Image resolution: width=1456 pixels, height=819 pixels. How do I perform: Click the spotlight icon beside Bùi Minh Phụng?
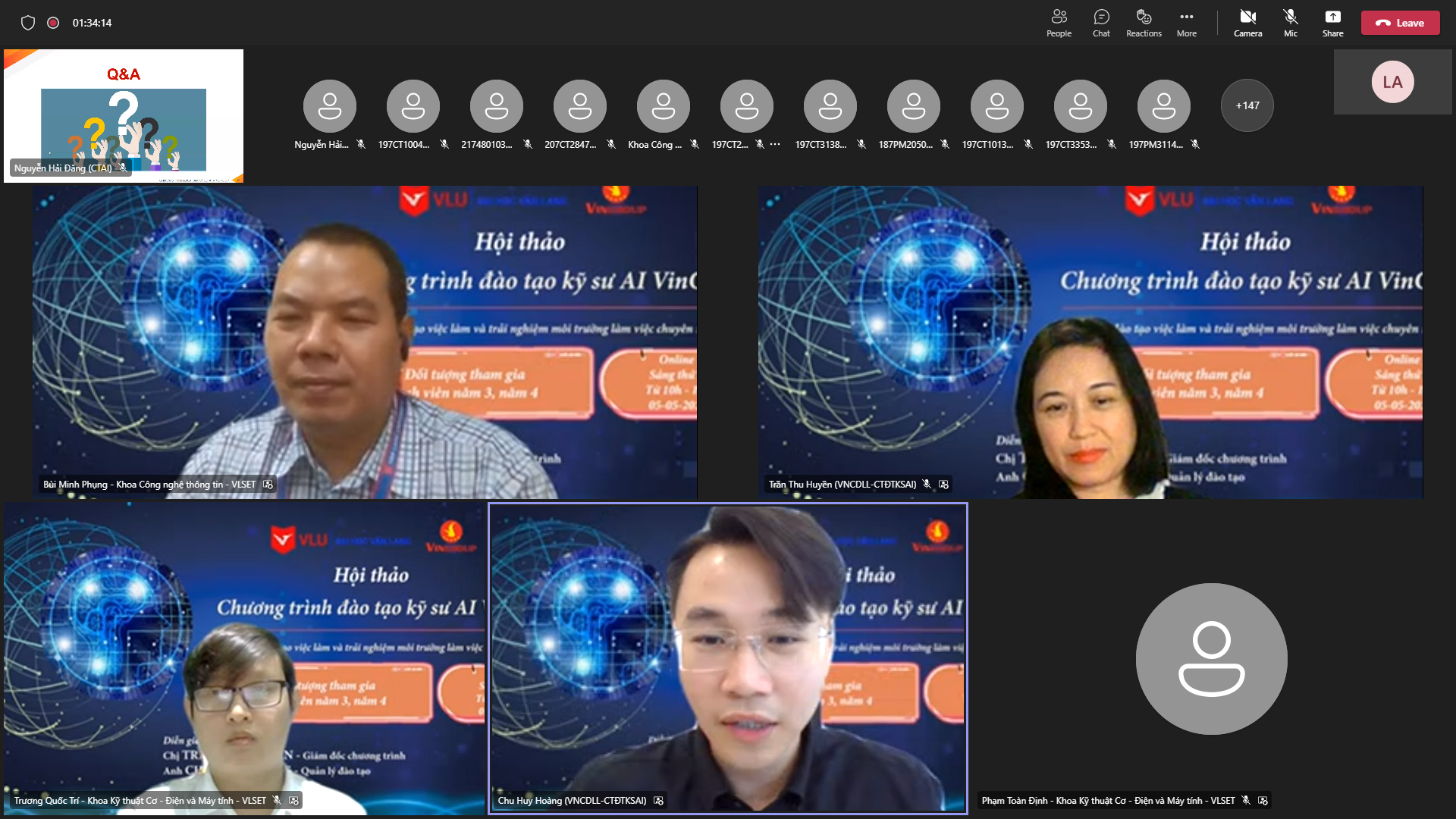click(x=268, y=485)
